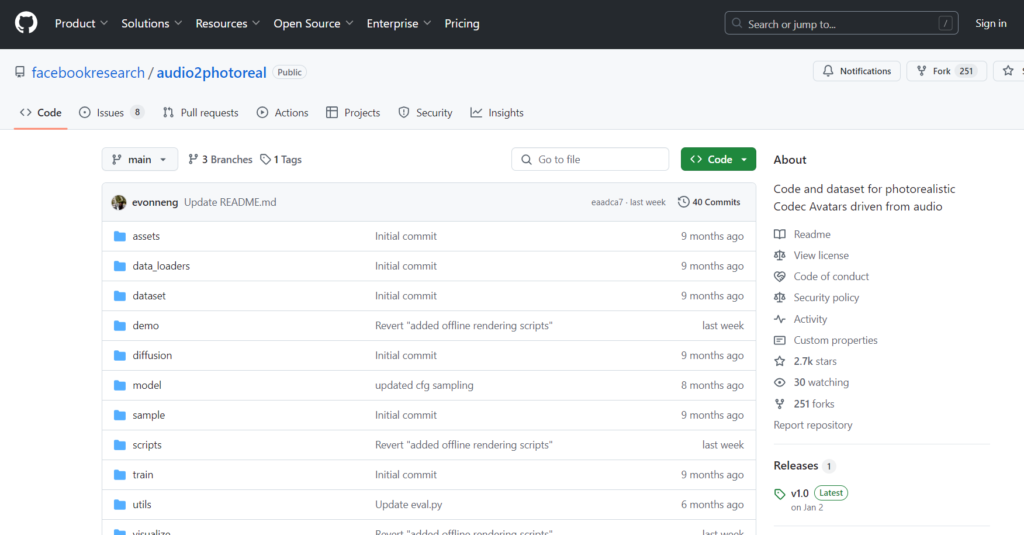Image resolution: width=1024 pixels, height=535 pixels.
Task: Switch to the Actions tab
Action: 282,113
